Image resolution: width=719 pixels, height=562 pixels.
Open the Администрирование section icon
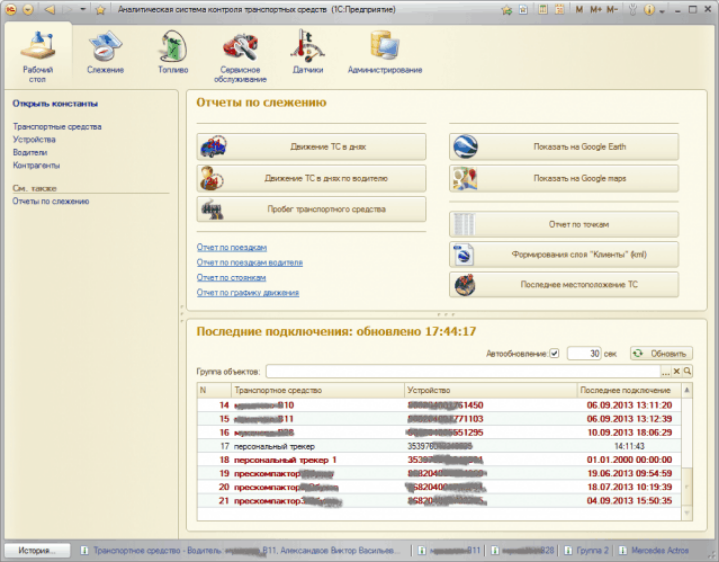(384, 45)
